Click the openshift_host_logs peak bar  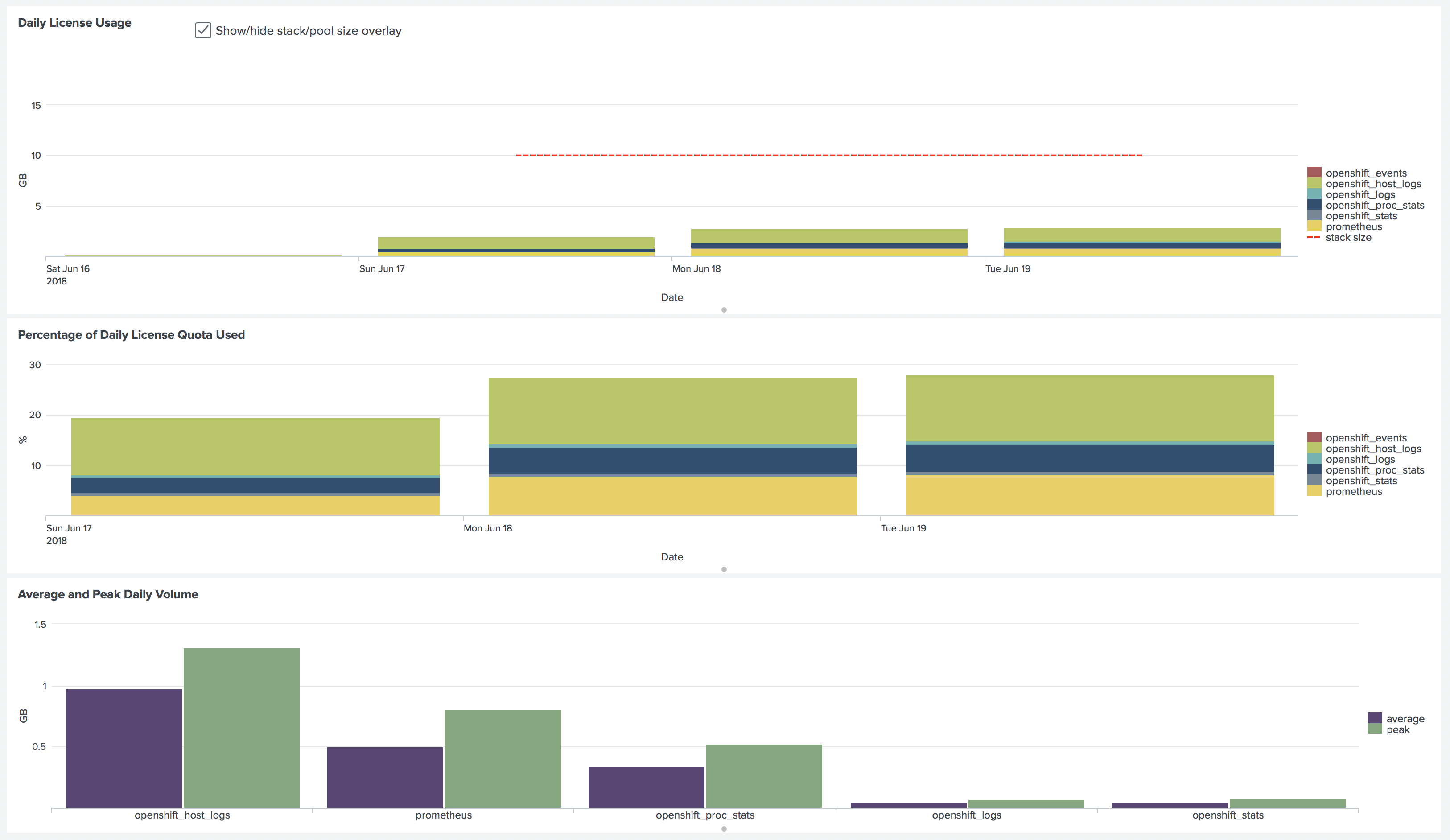pos(242,728)
